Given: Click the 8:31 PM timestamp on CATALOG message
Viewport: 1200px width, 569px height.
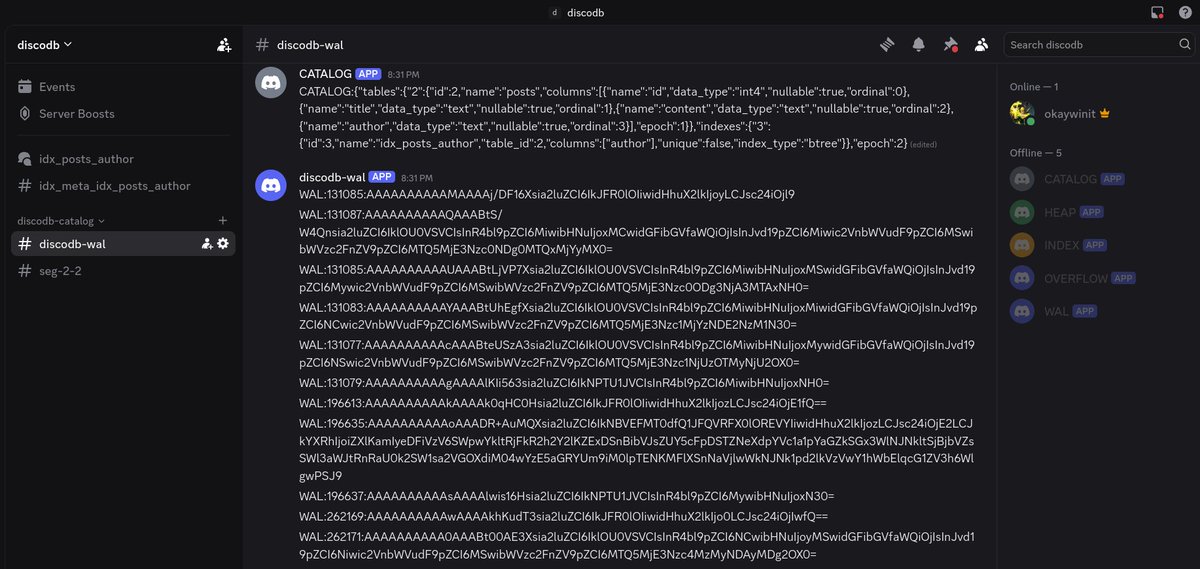Looking at the screenshot, I should pyautogui.click(x=403, y=75).
